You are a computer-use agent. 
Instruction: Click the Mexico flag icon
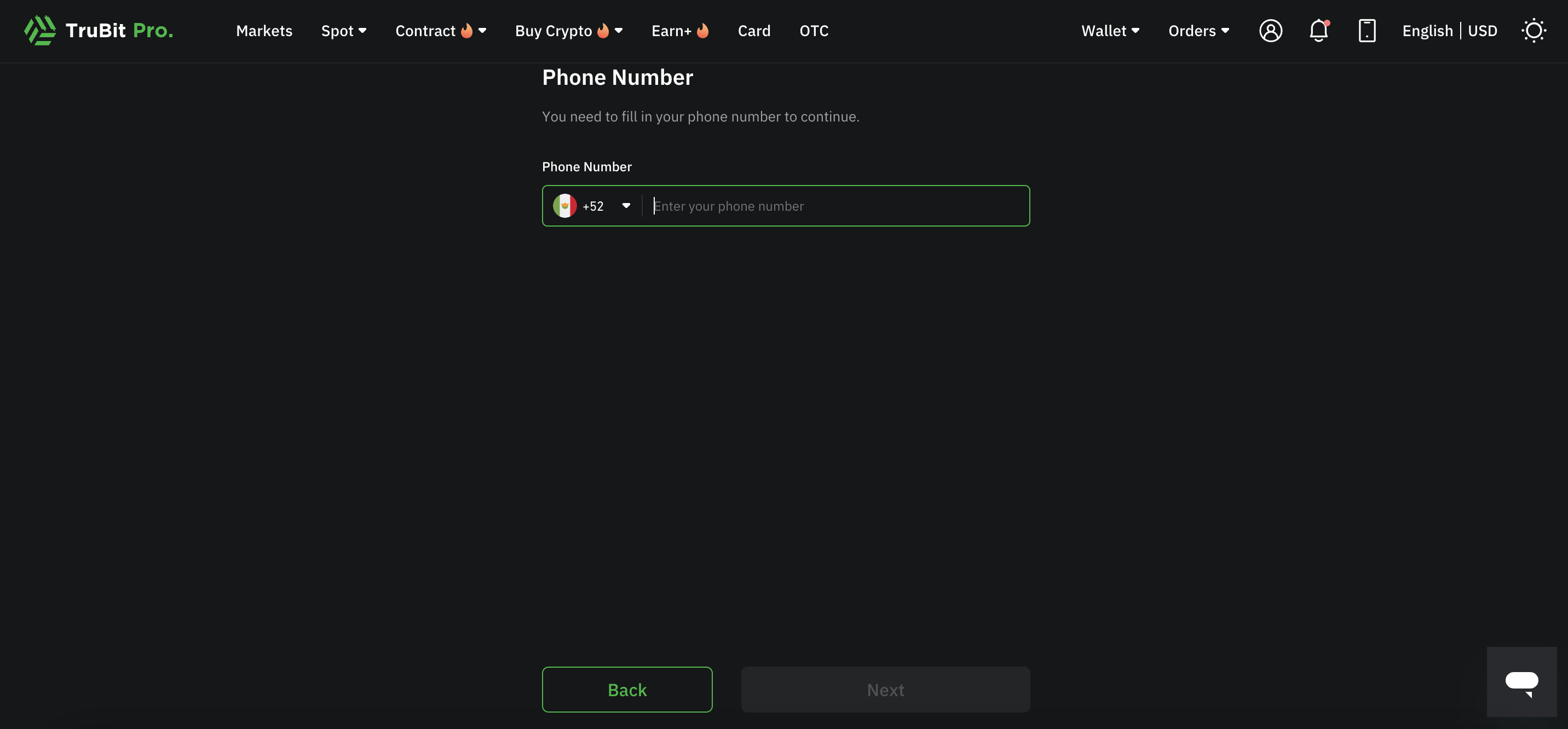point(564,206)
